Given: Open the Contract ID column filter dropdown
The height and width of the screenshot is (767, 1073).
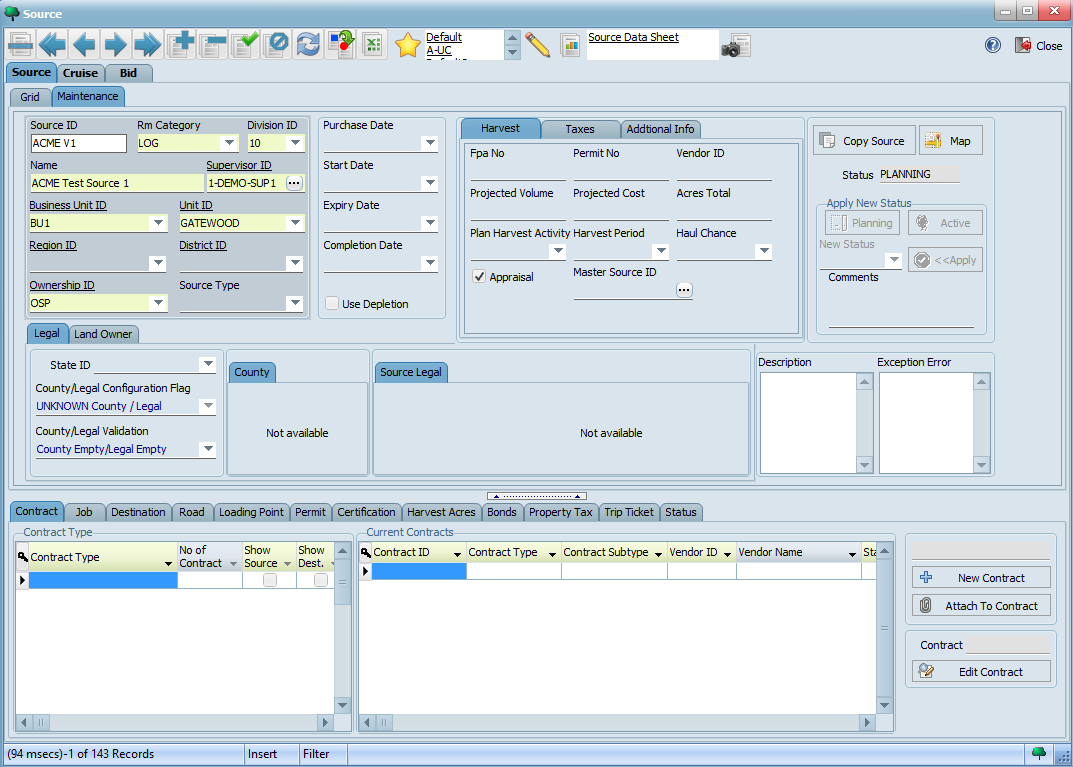Looking at the screenshot, I should [x=458, y=554].
